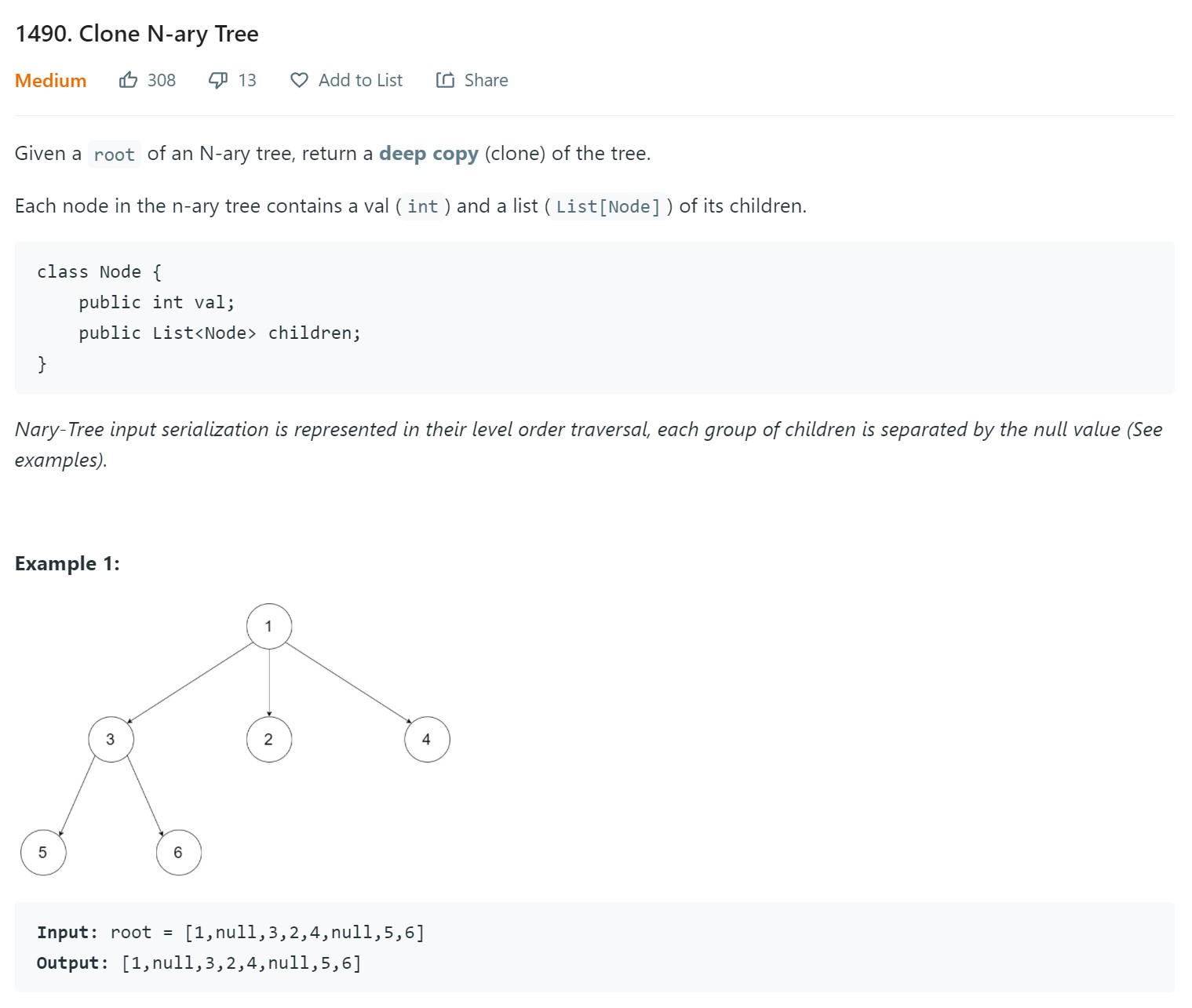
Task: Click the problem title Clone N-ary Tree
Action: 137,34
